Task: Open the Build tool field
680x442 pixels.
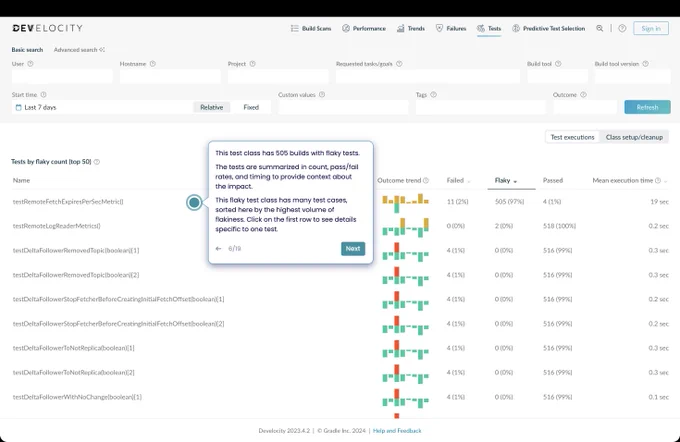Action: [x=557, y=76]
